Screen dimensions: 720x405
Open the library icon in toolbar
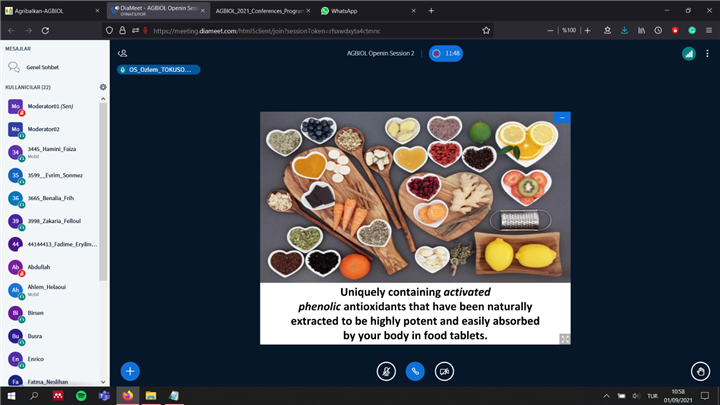tap(641, 31)
